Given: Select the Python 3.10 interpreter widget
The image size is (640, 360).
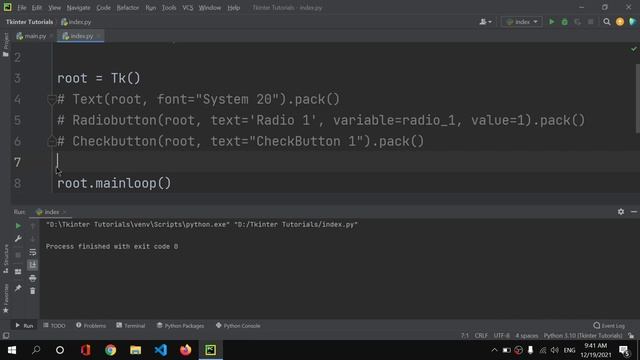Looking at the screenshot, I should (583, 336).
